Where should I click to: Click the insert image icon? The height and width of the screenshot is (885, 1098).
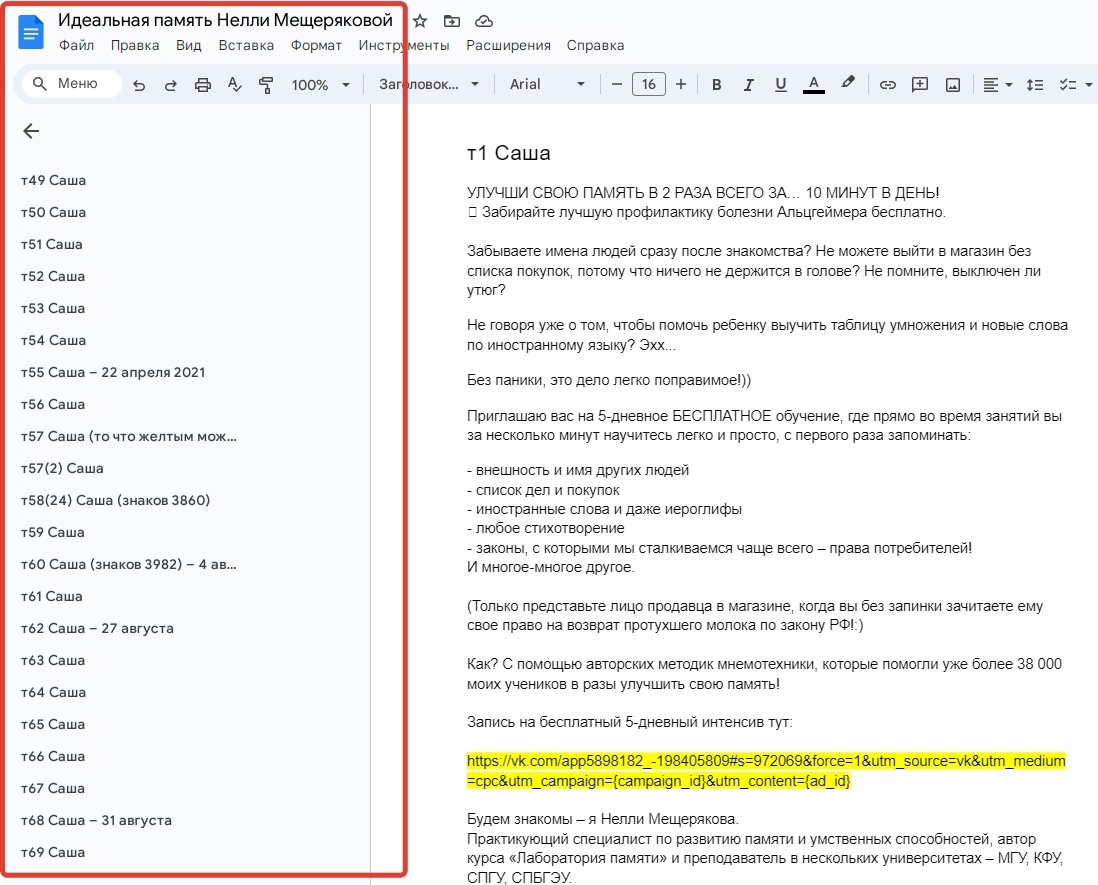pyautogui.click(x=953, y=85)
